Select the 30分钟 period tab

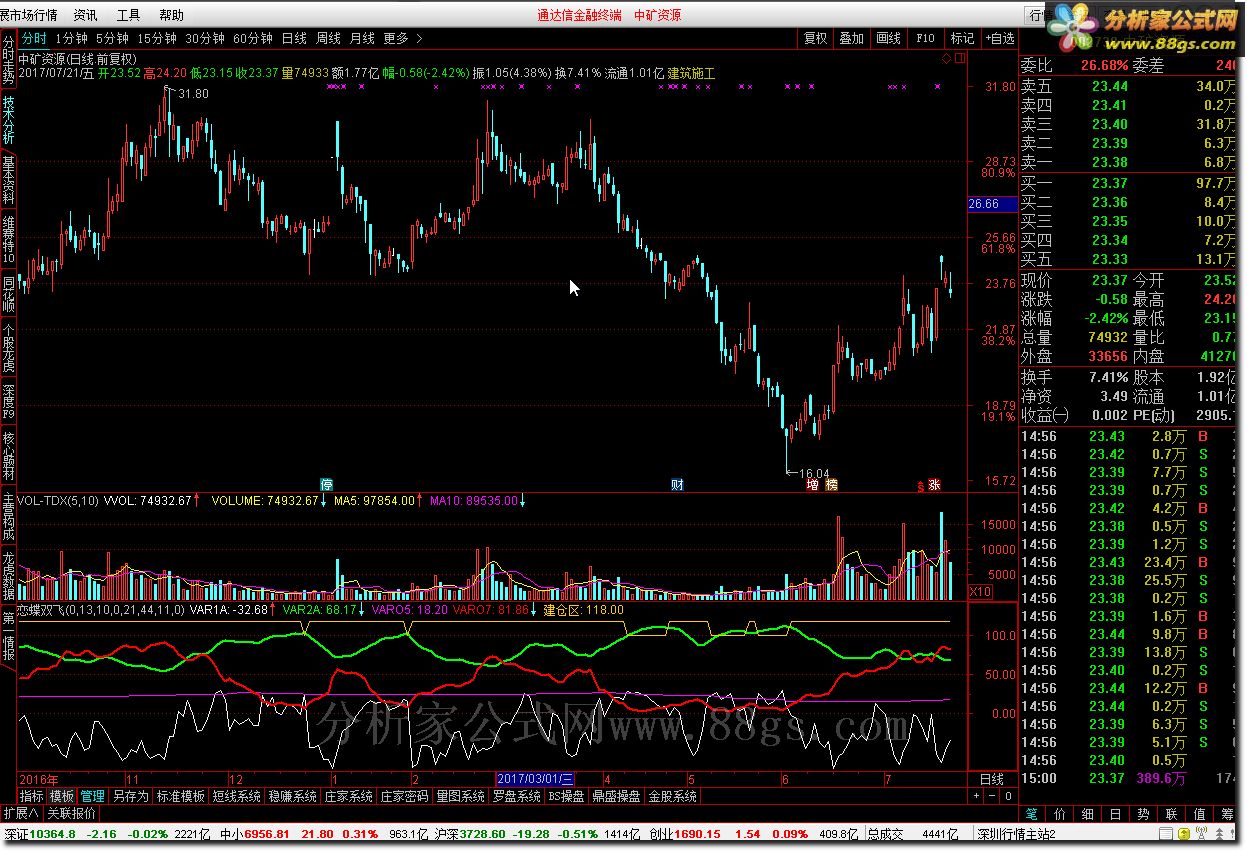coord(204,39)
